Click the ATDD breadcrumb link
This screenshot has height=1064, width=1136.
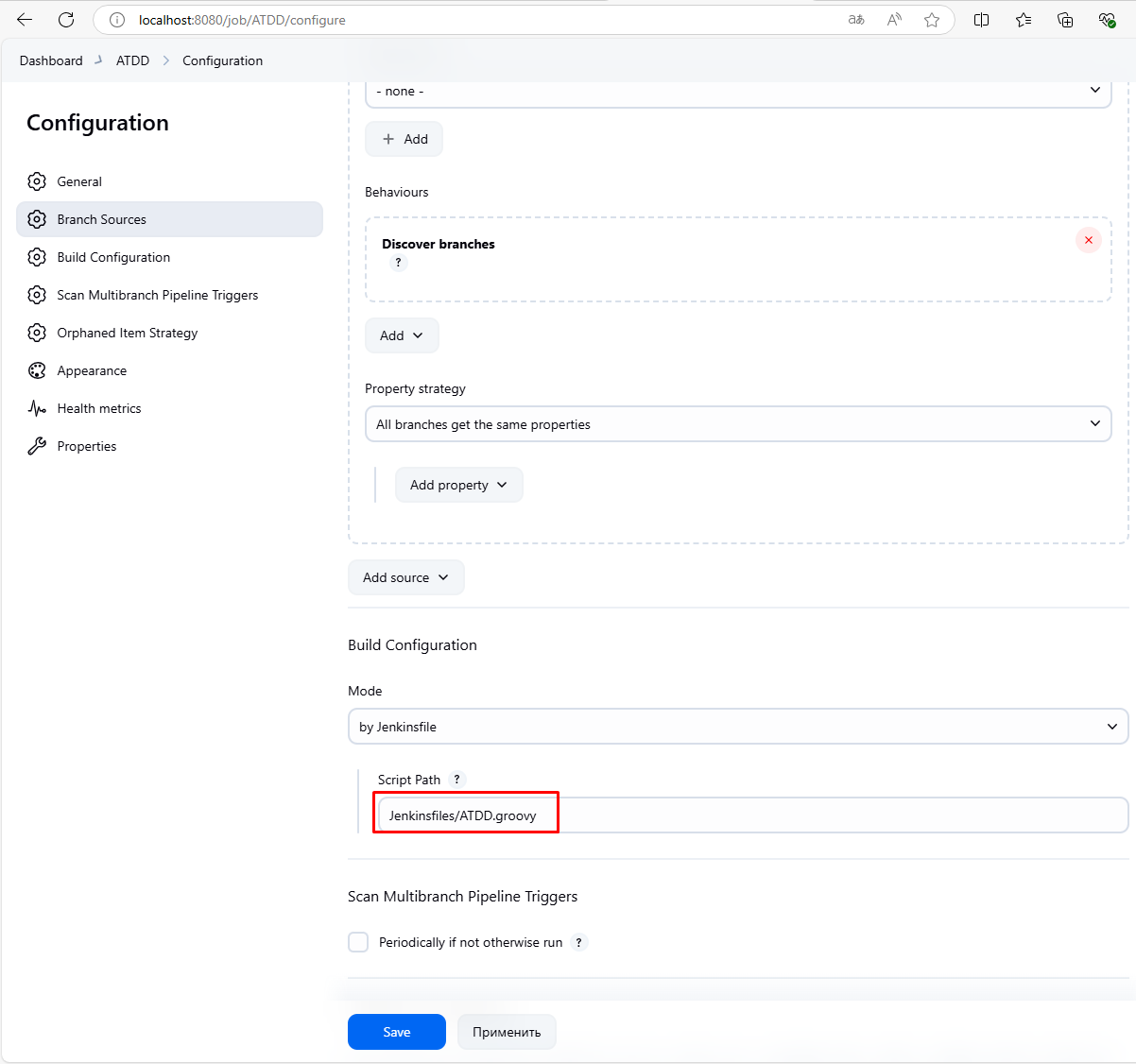click(x=132, y=60)
